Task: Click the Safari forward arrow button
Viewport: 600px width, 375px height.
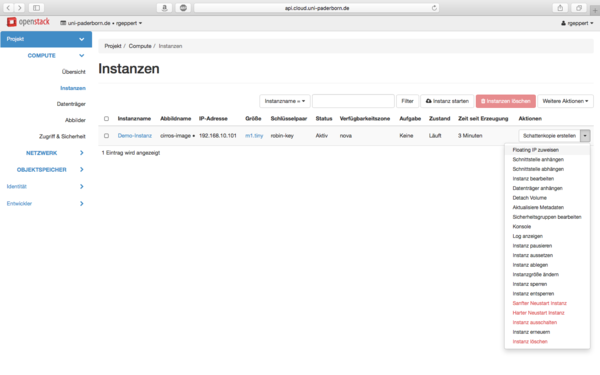Action: tap(19, 8)
